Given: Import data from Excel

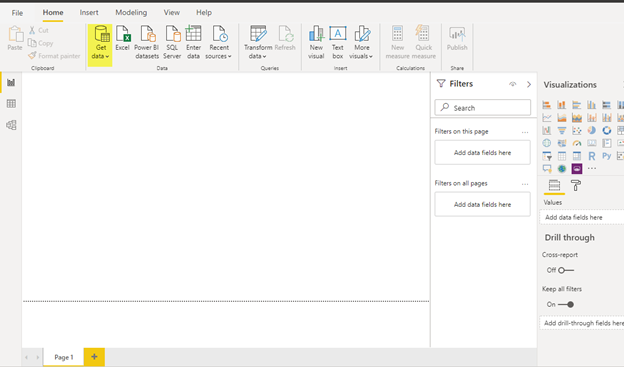Looking at the screenshot, I should (123, 38).
